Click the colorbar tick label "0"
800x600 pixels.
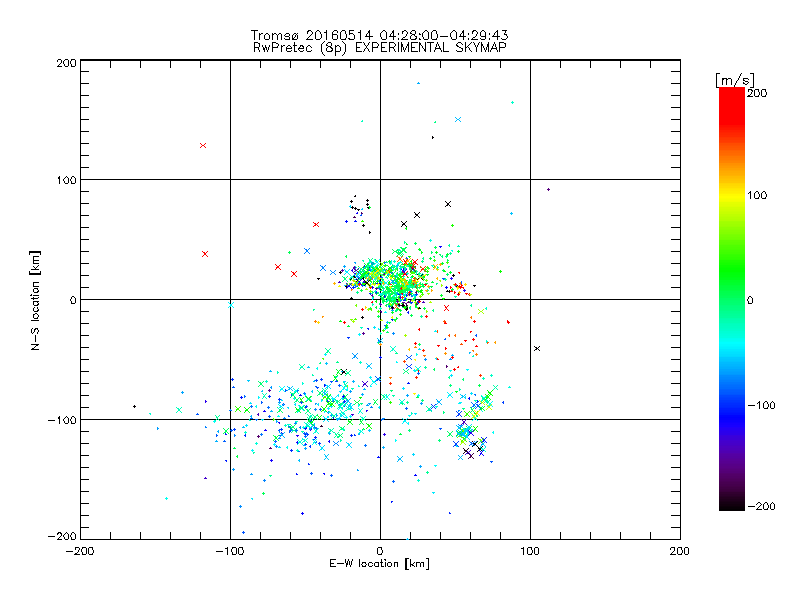tap(750, 300)
